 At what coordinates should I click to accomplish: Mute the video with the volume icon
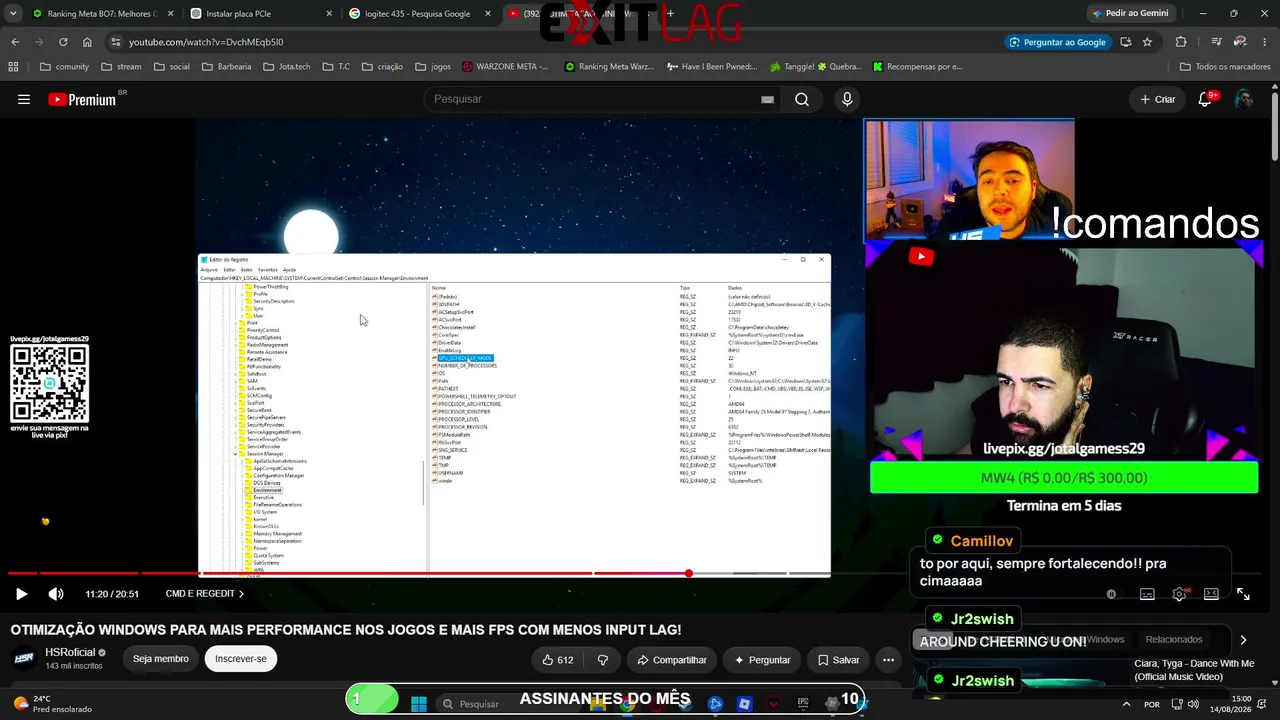[x=56, y=594]
